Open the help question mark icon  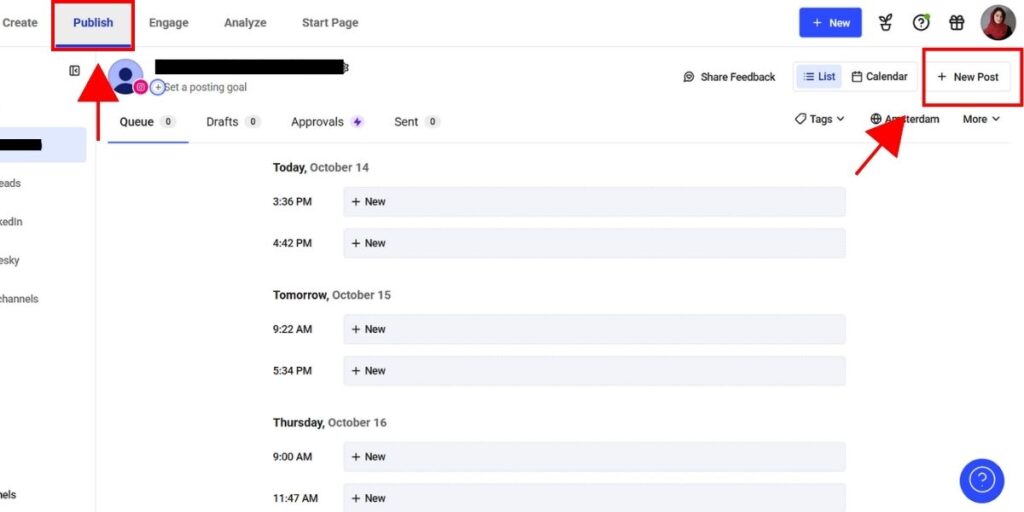[921, 23]
